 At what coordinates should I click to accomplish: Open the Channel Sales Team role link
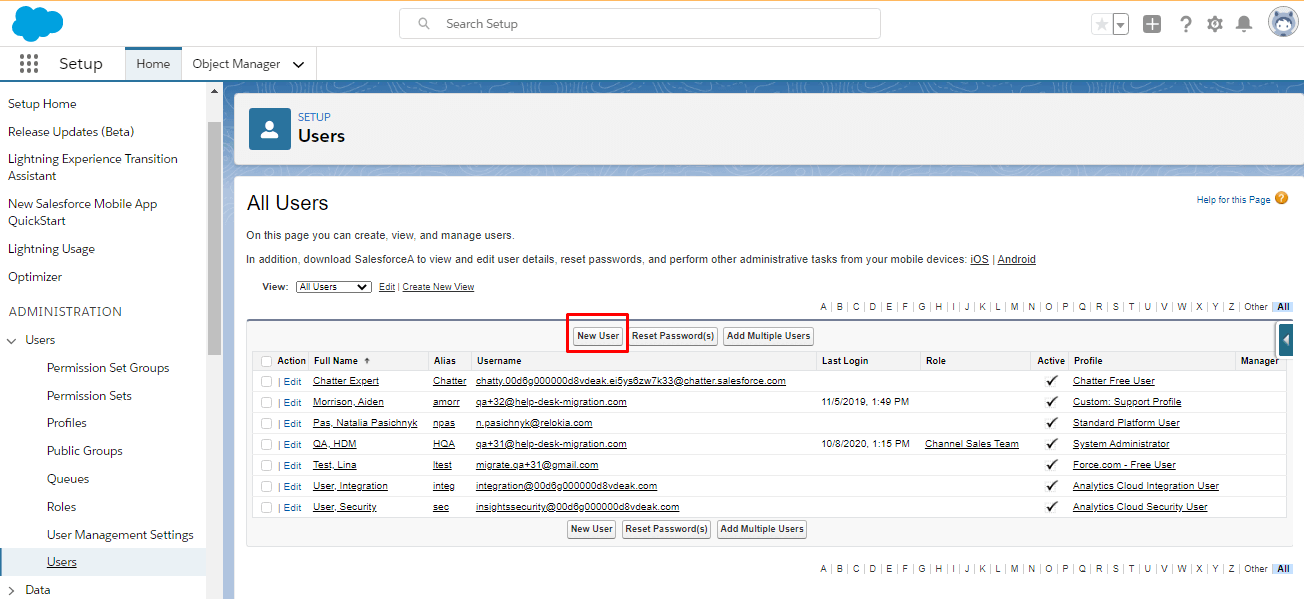pos(972,444)
